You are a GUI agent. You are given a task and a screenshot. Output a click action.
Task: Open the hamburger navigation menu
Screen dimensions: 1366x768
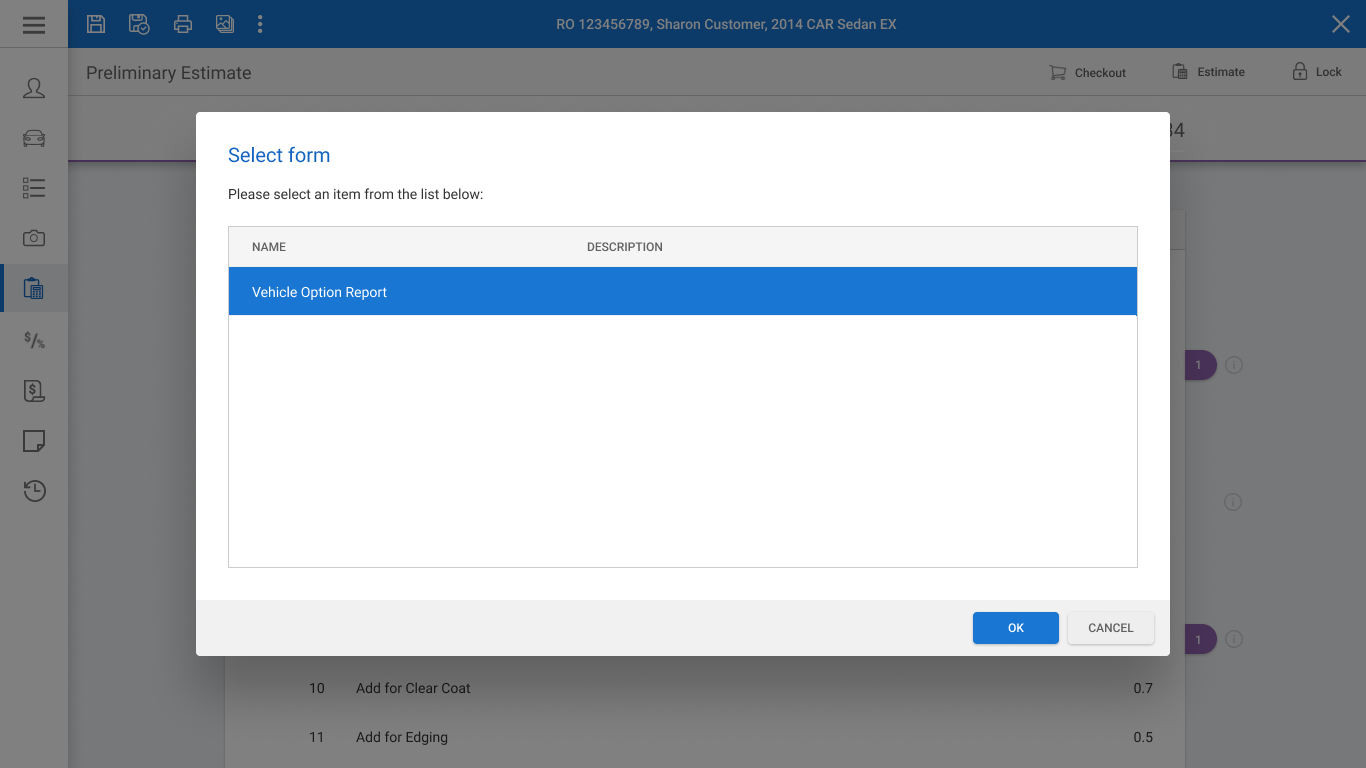click(x=34, y=24)
